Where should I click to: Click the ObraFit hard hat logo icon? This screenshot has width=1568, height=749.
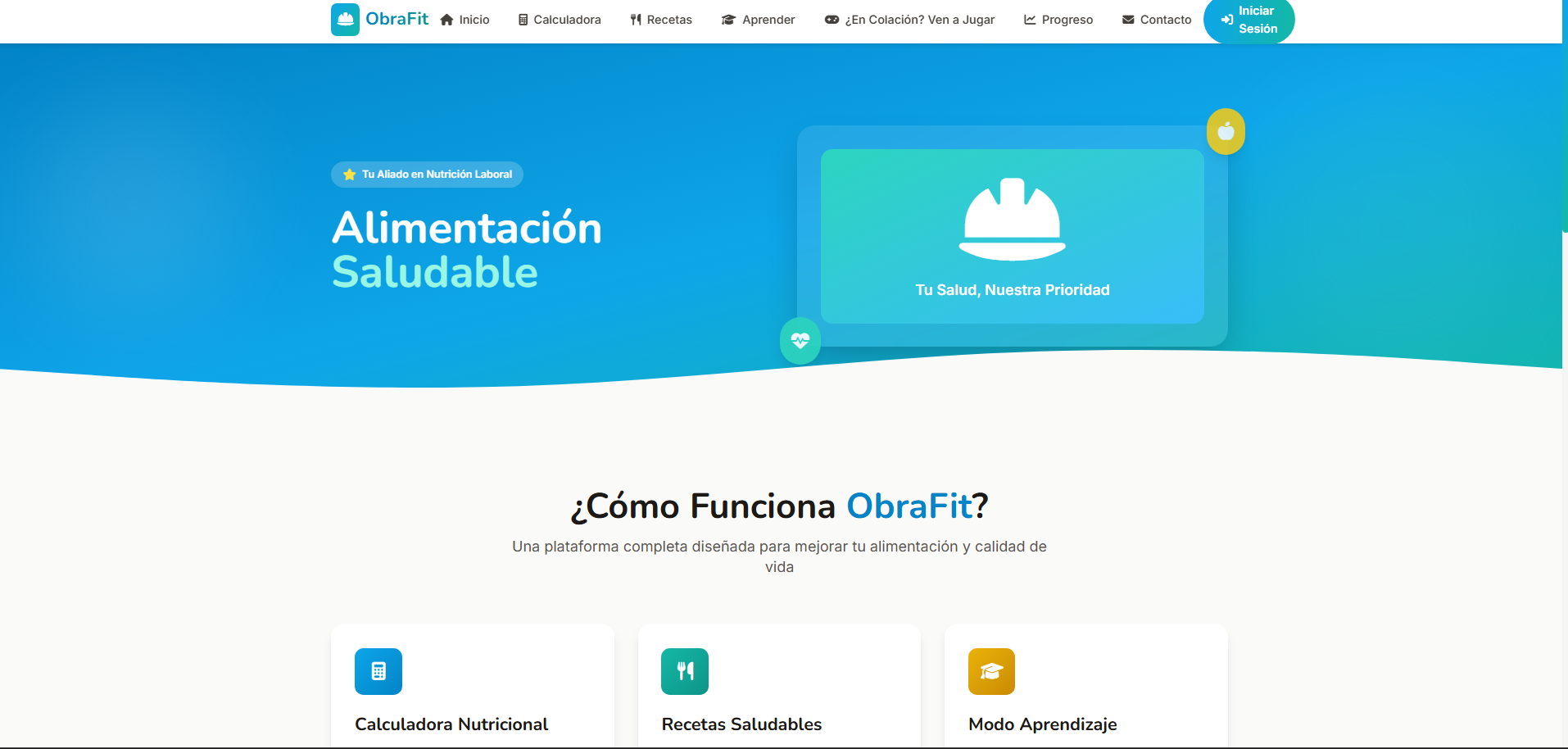click(x=345, y=19)
